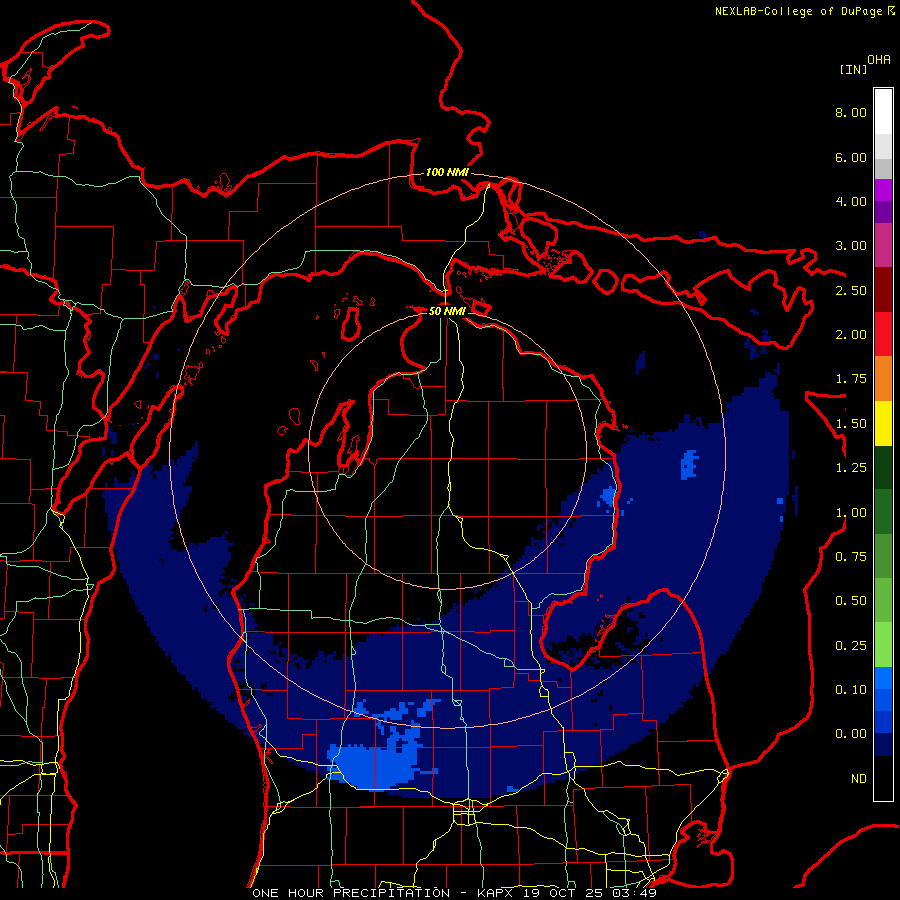Choose the maroon swatch beside 2.50

(x=883, y=290)
